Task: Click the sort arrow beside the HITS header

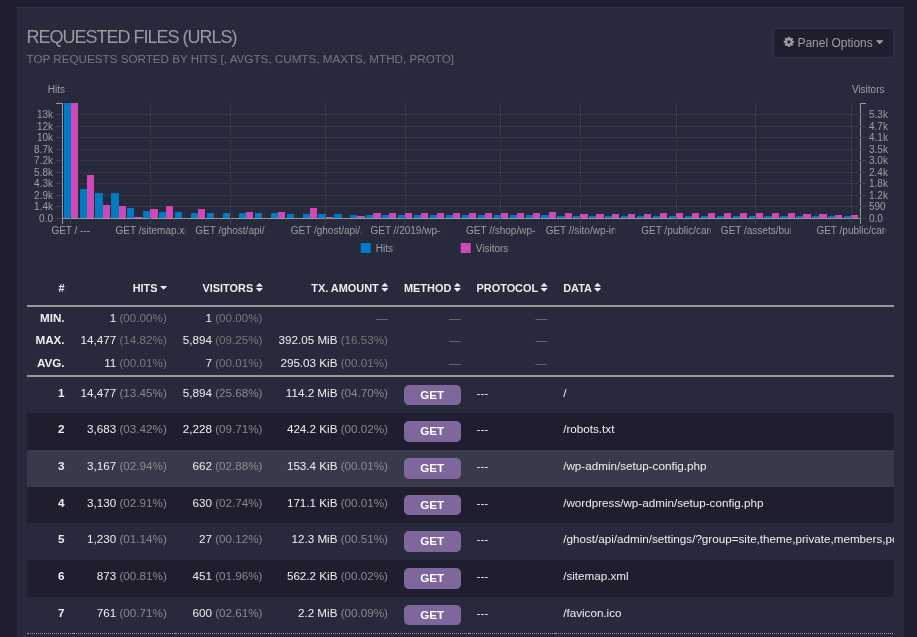Action: [x=163, y=288]
